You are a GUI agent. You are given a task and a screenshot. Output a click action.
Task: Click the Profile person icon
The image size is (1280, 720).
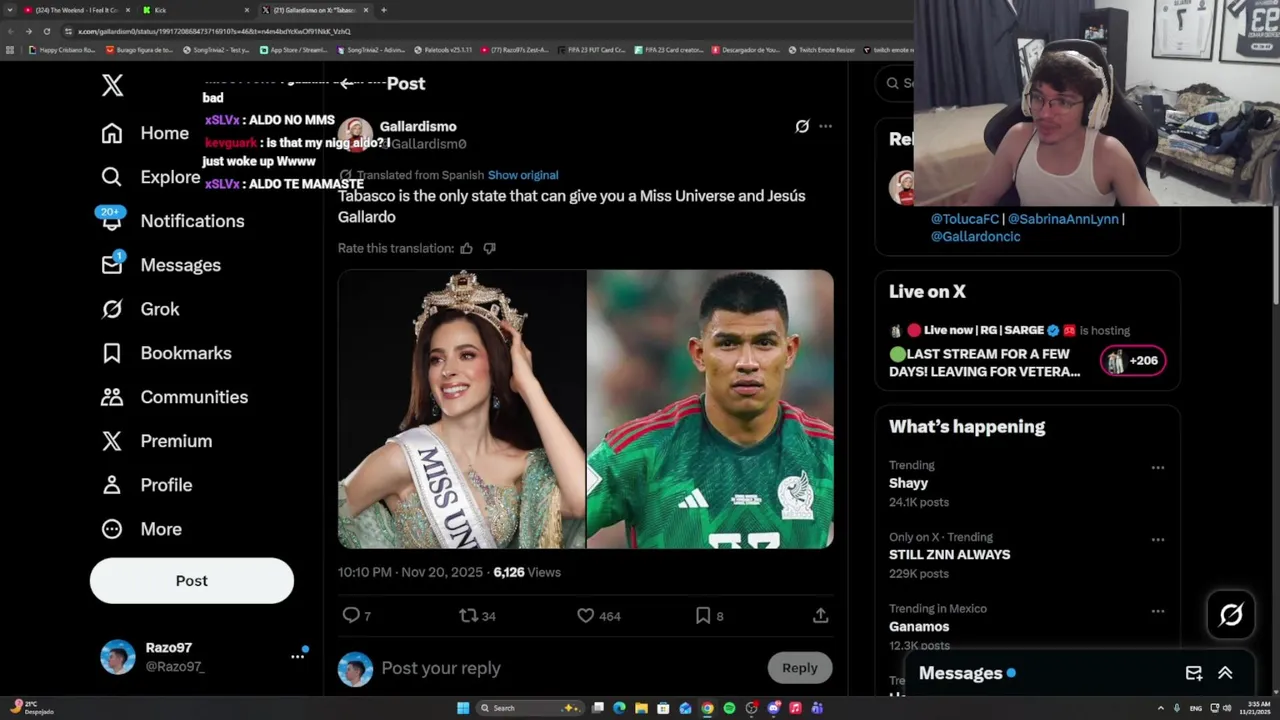[x=112, y=485]
